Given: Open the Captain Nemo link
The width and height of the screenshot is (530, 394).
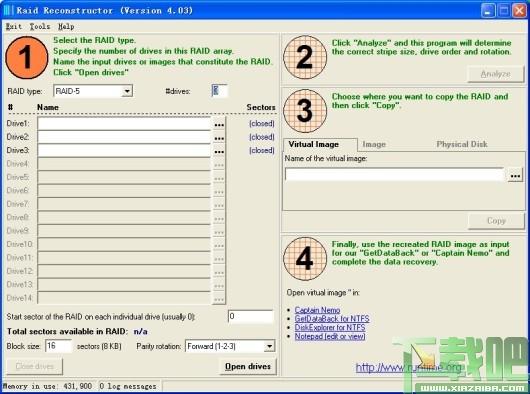Looking at the screenshot, I should coord(317,310).
